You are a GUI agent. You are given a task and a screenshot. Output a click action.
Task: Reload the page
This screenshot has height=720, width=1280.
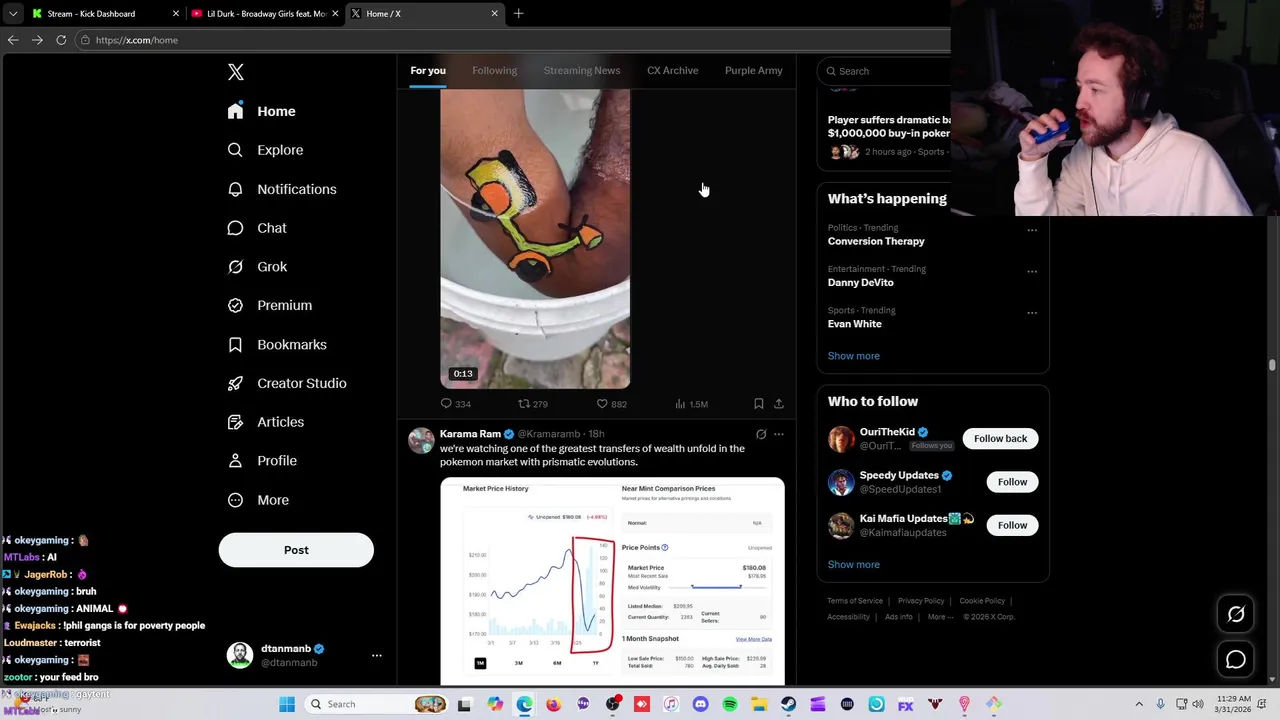[61, 40]
